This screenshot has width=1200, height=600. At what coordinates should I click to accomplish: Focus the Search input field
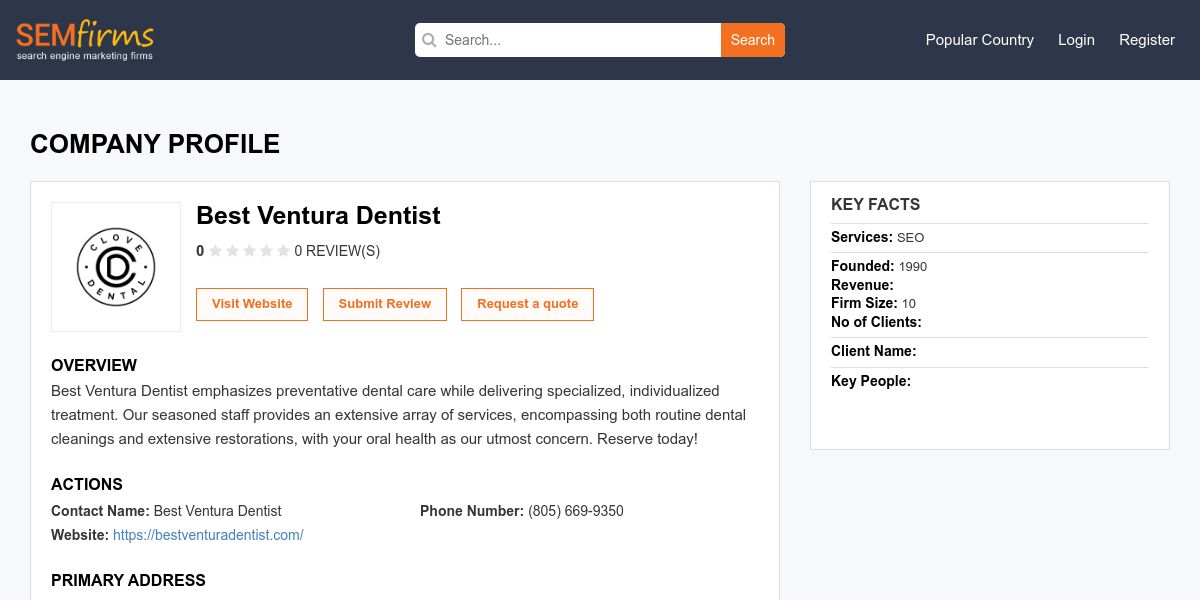click(578, 40)
